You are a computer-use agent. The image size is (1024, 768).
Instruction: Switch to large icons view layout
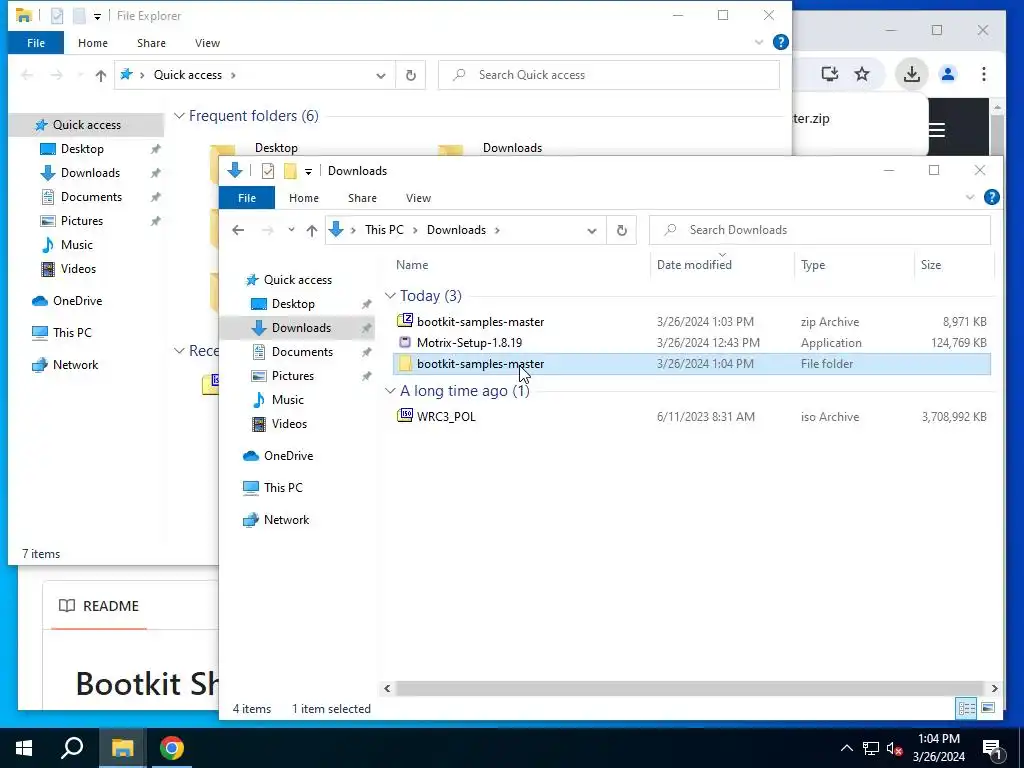pyautogui.click(x=987, y=708)
